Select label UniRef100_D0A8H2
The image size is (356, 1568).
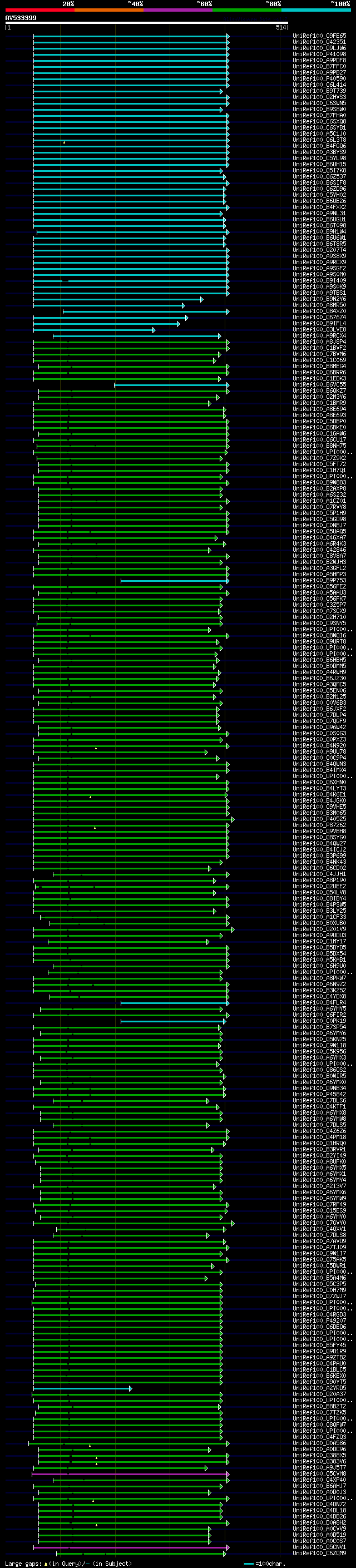tap(319, 1522)
